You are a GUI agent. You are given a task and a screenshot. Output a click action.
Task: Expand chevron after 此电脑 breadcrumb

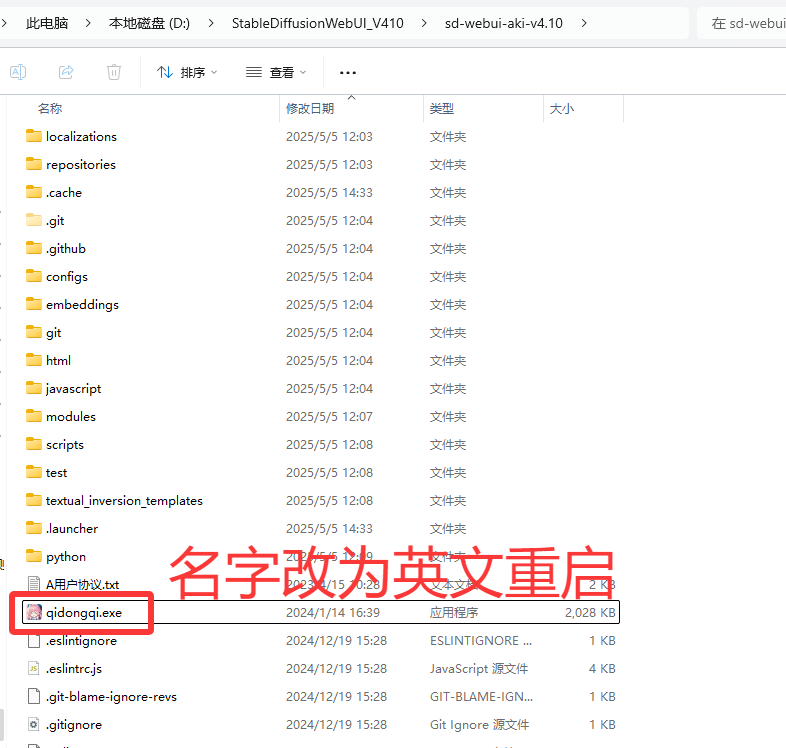[88, 23]
